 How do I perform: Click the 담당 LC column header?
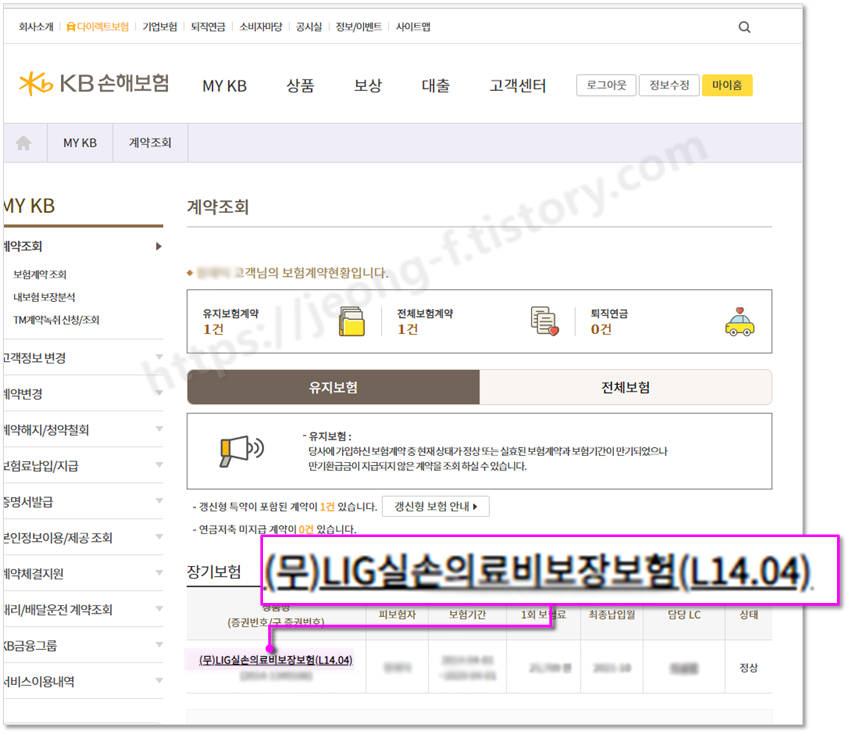click(684, 614)
